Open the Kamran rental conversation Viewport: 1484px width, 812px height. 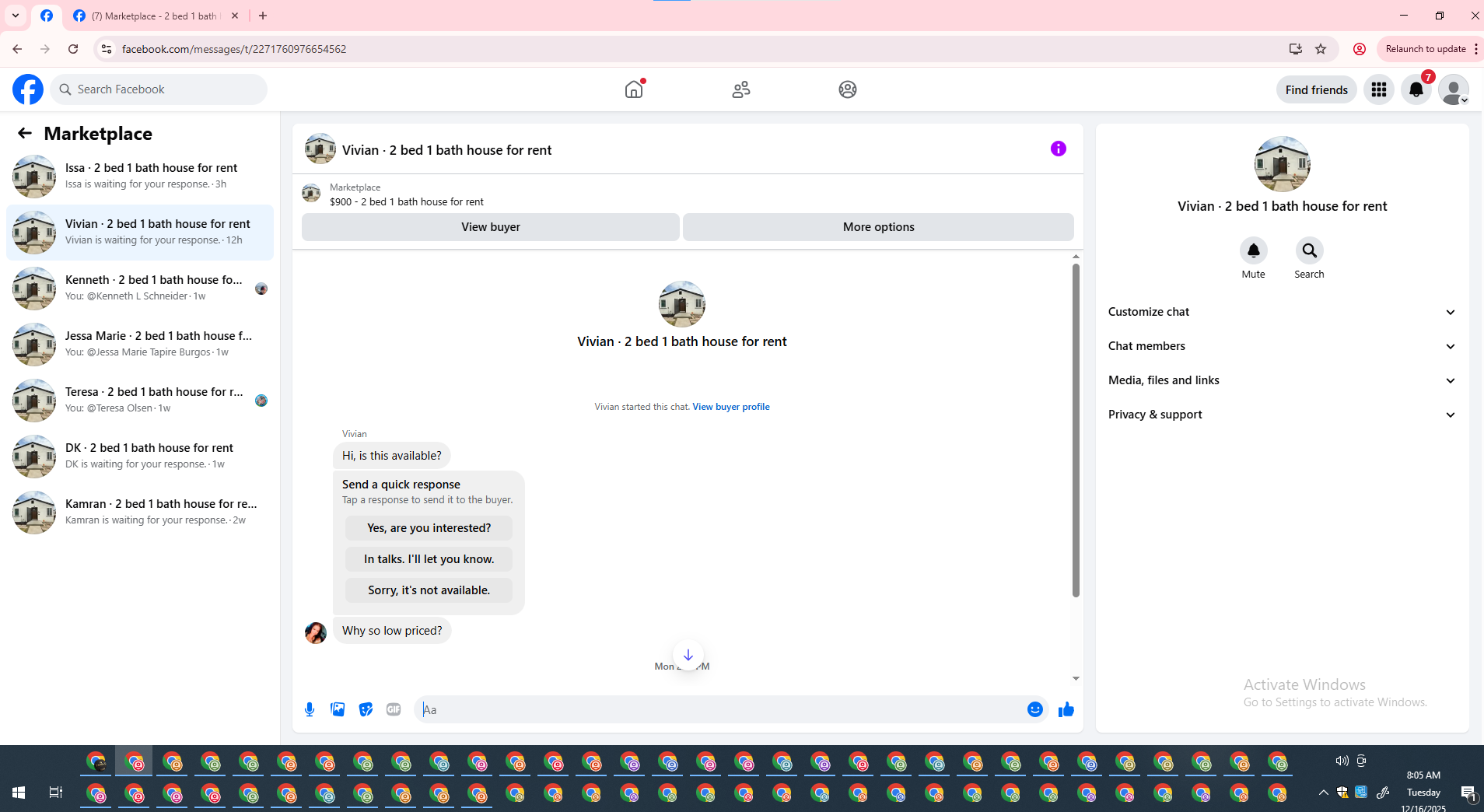[140, 512]
